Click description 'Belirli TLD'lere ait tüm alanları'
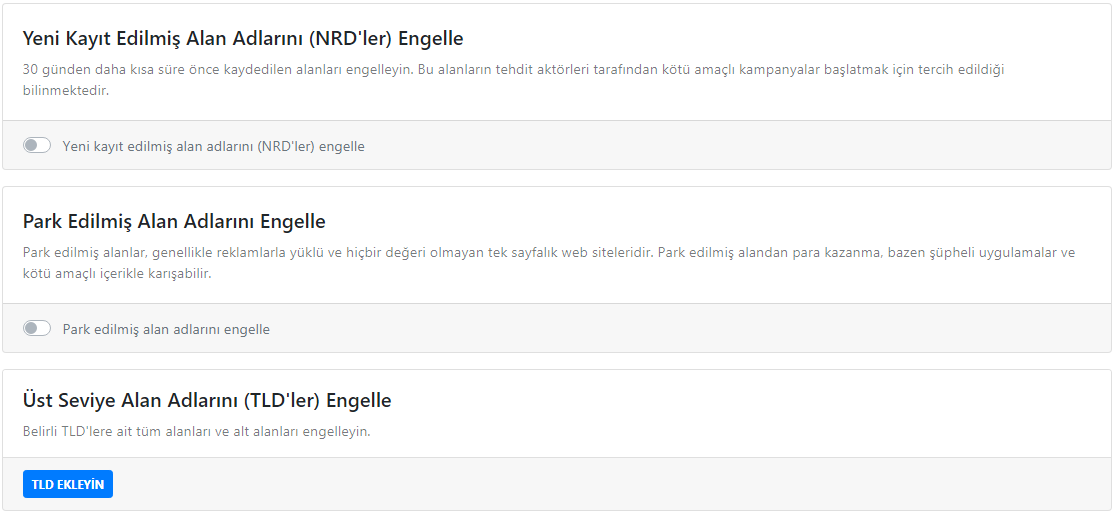 196,432
